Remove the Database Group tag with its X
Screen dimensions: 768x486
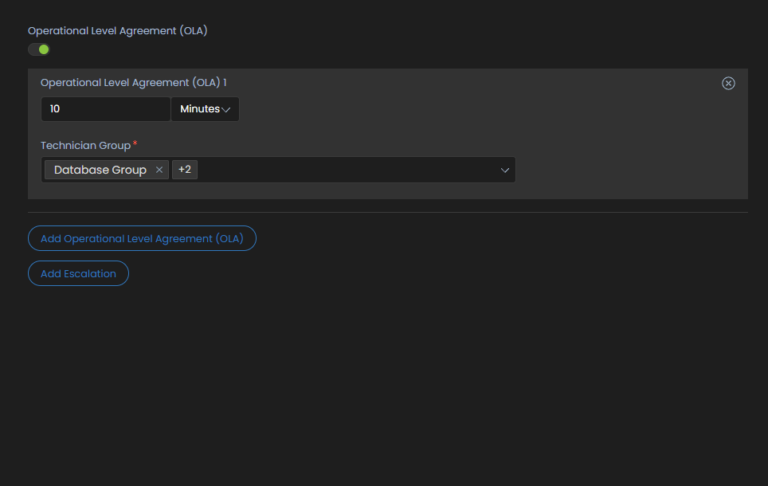click(159, 170)
